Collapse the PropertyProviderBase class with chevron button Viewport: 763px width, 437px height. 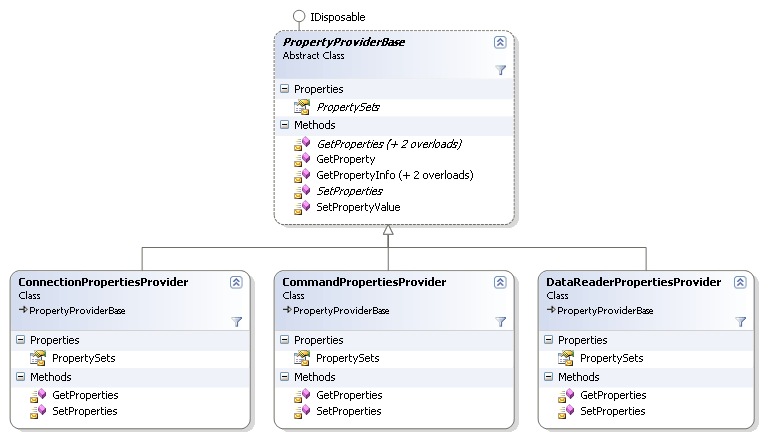(x=500, y=43)
